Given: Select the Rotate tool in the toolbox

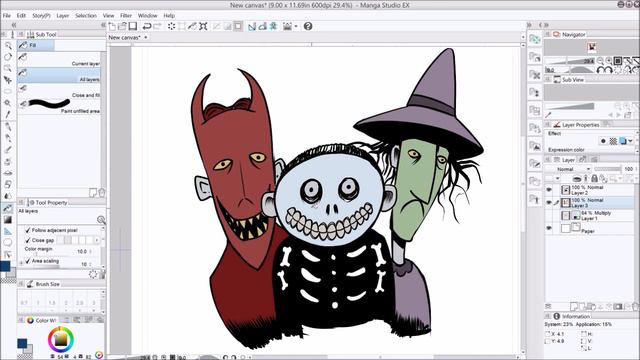Looking at the screenshot, I should click(8, 57).
